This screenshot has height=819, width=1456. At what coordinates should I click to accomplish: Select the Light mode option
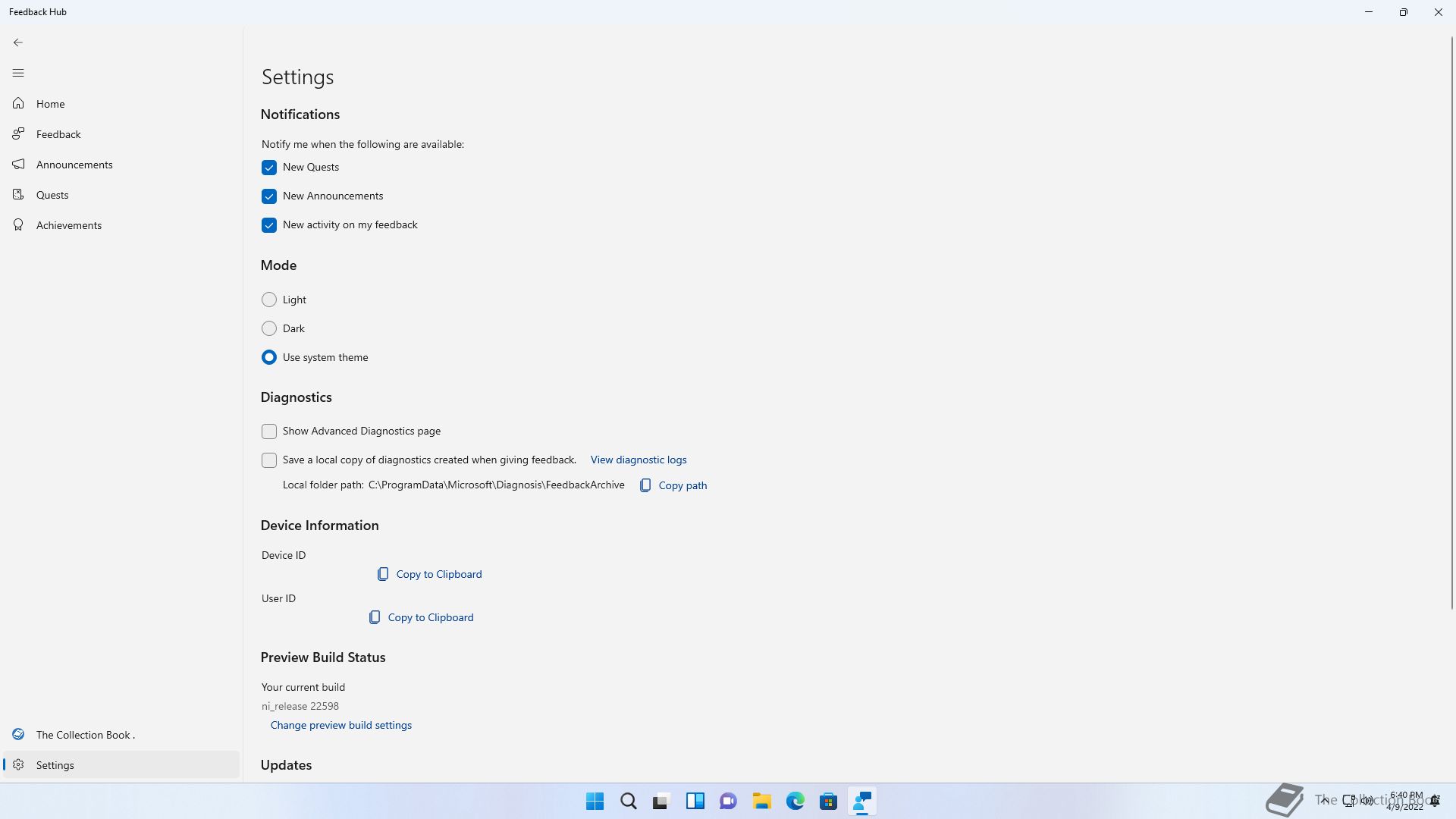coord(269,300)
